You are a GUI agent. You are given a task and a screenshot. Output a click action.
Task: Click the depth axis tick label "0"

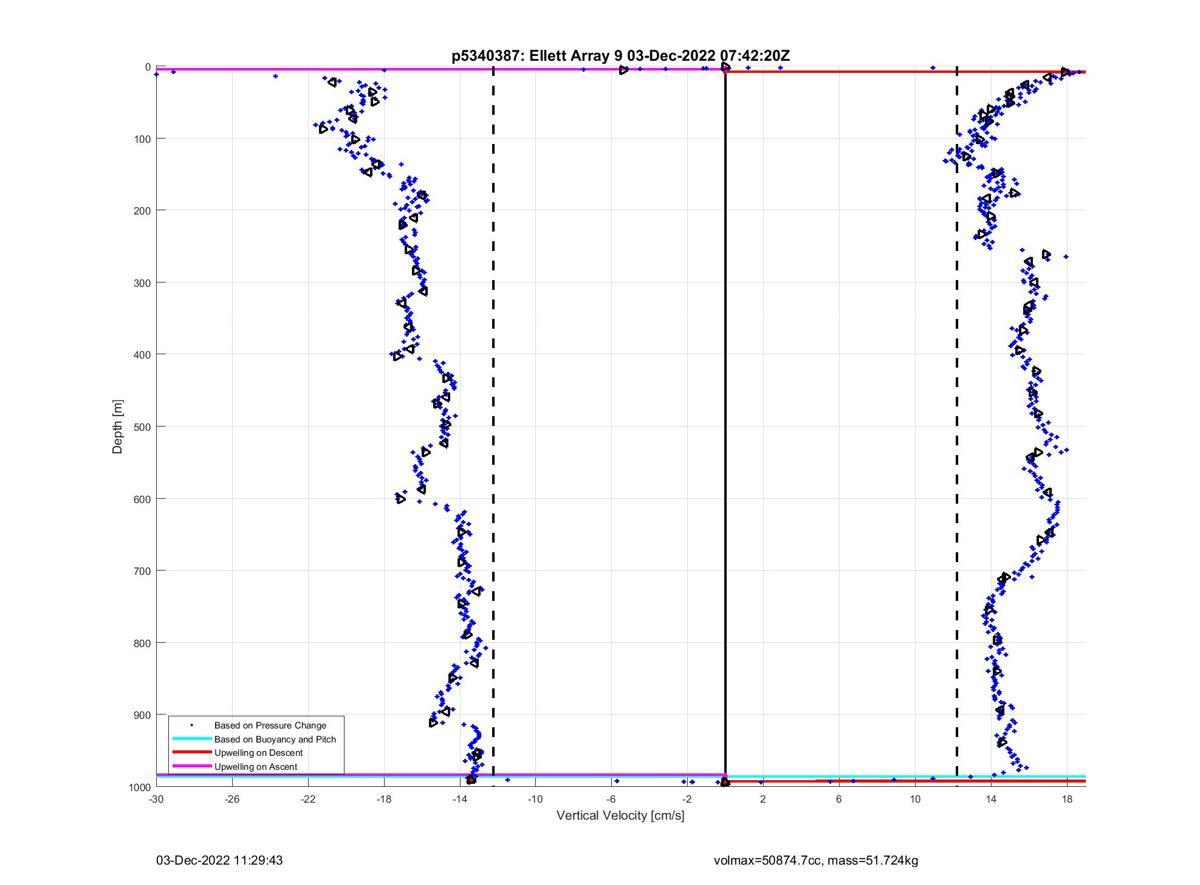pos(148,67)
